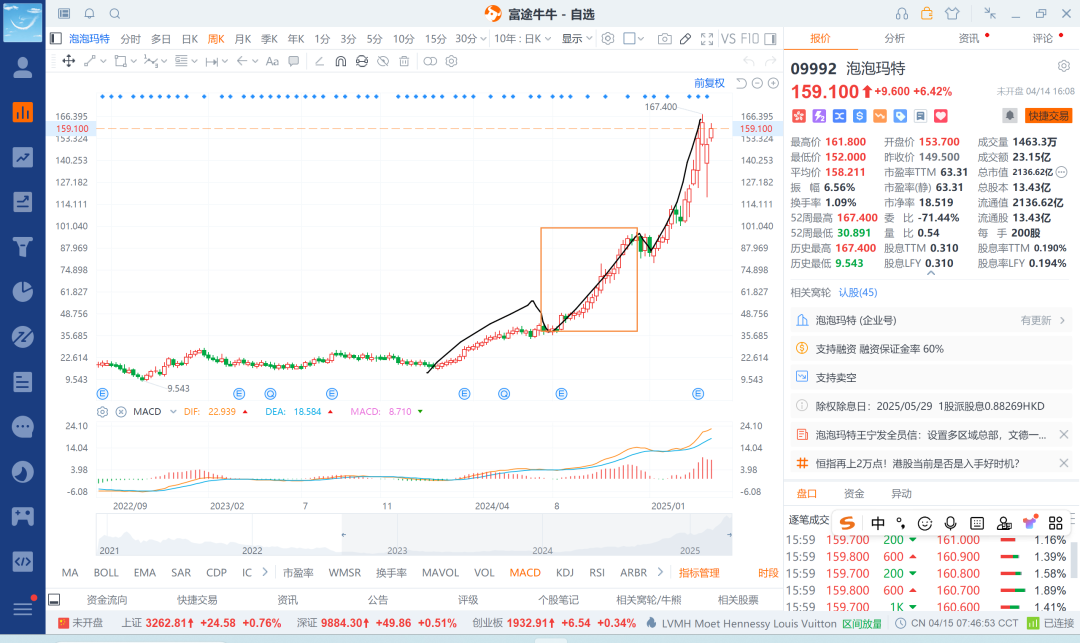The image size is (1080, 643).
Task: Click the price alert bell button
Action: pos(1009,116)
